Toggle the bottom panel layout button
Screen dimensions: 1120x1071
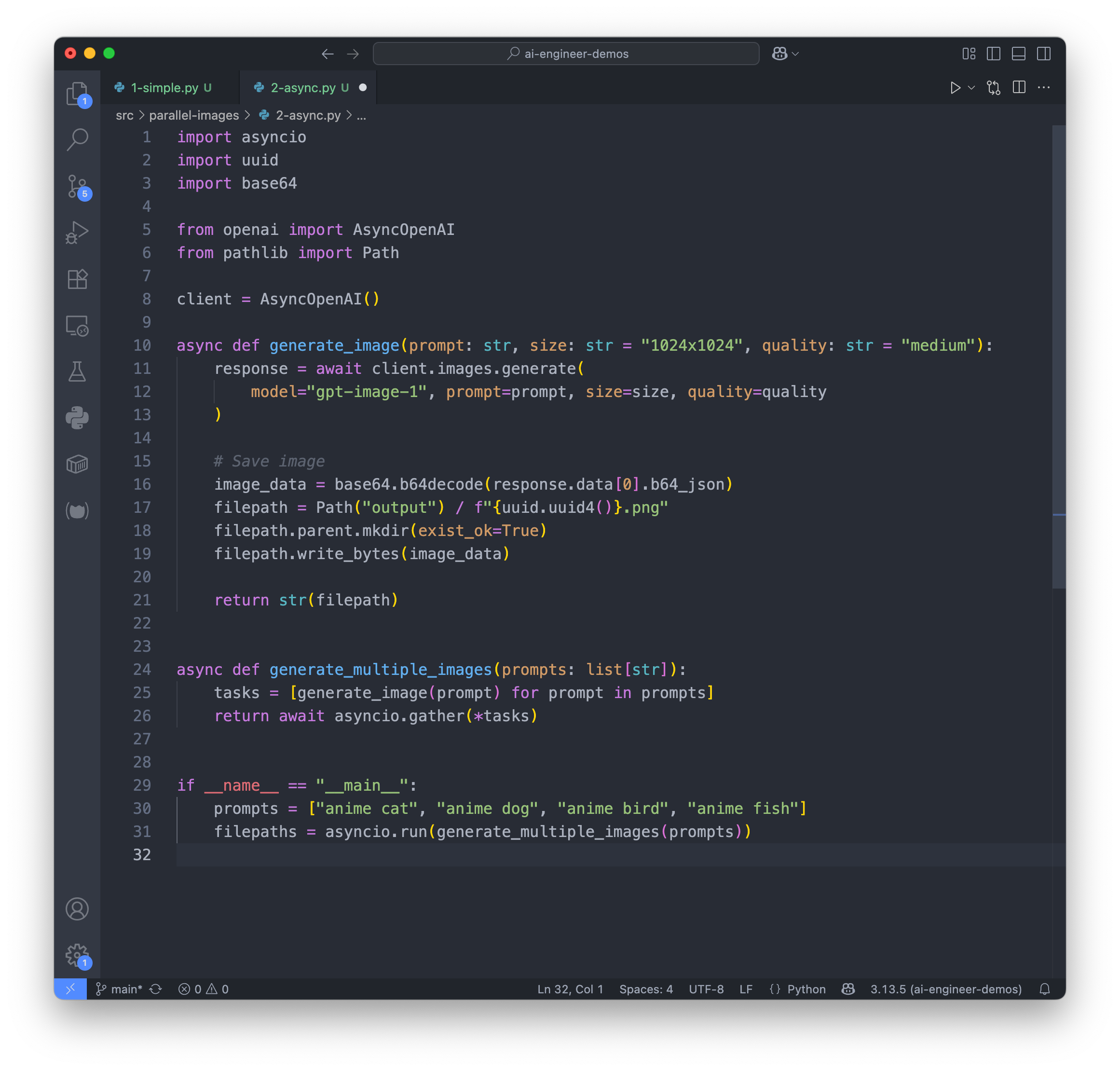pos(1018,54)
